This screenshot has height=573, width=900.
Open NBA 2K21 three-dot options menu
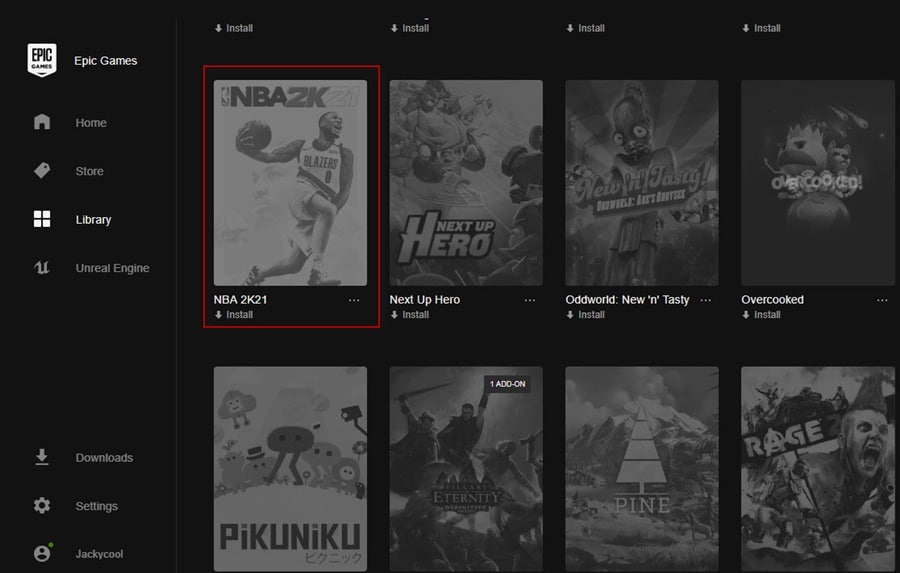354,300
